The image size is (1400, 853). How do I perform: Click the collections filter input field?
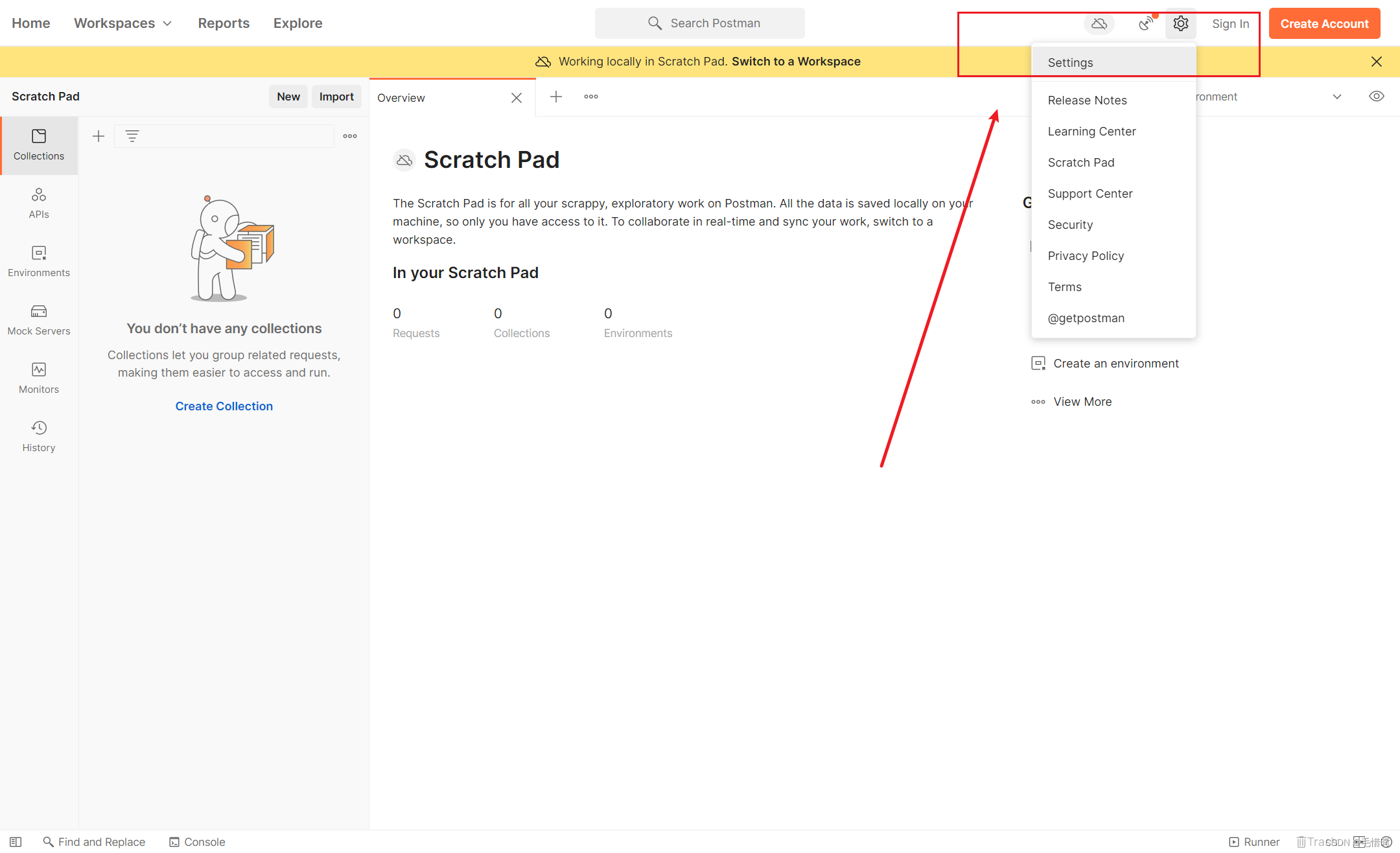click(224, 136)
